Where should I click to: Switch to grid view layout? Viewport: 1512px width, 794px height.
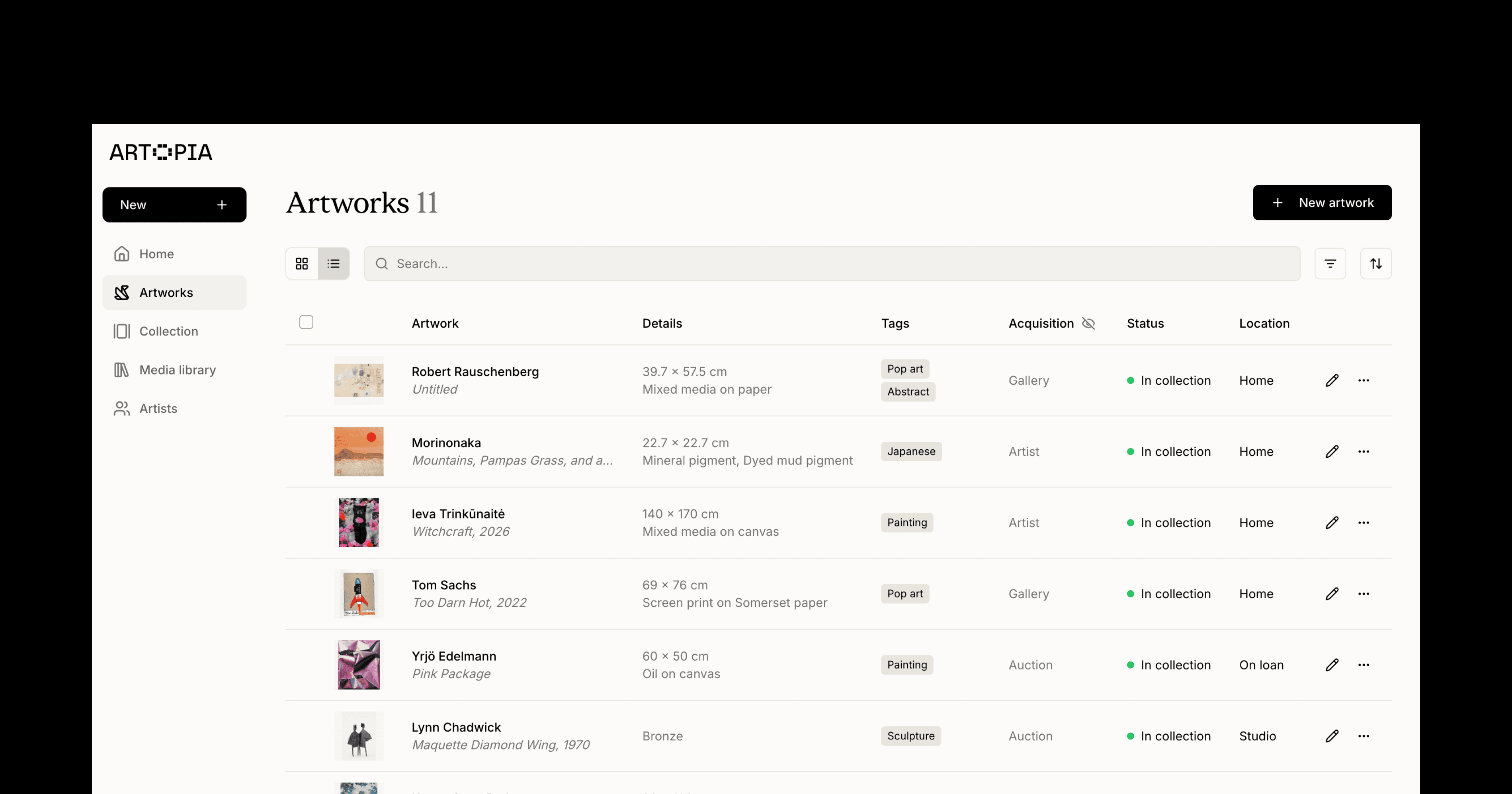point(302,263)
